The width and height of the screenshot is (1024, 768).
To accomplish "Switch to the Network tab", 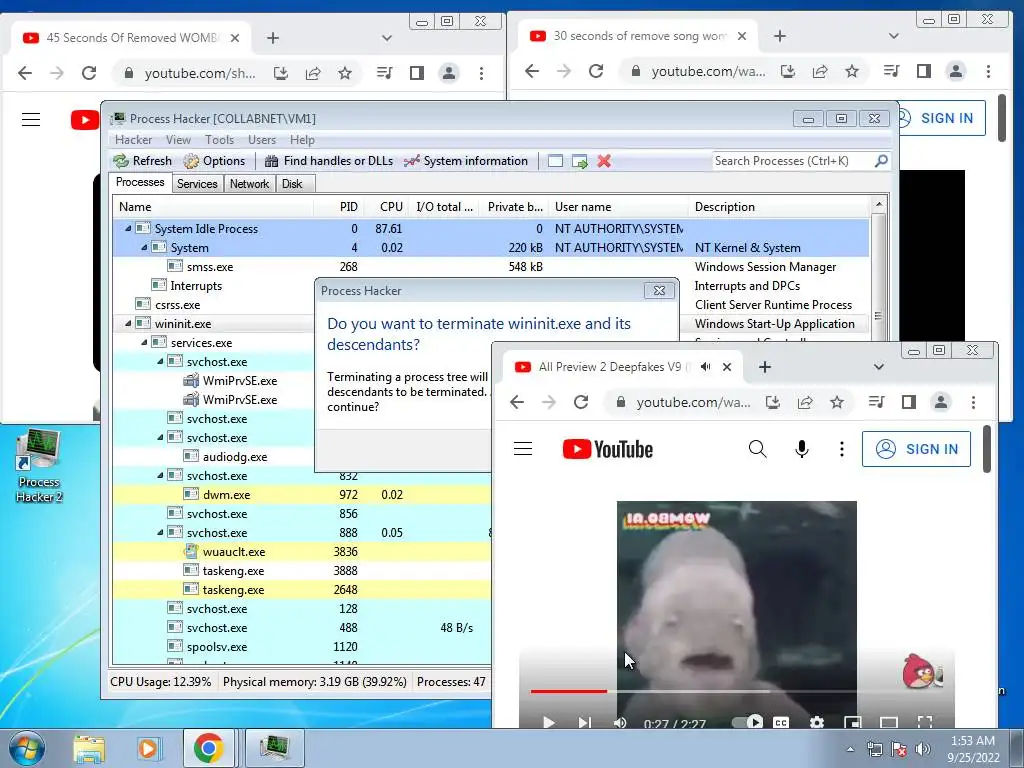I will 249,184.
